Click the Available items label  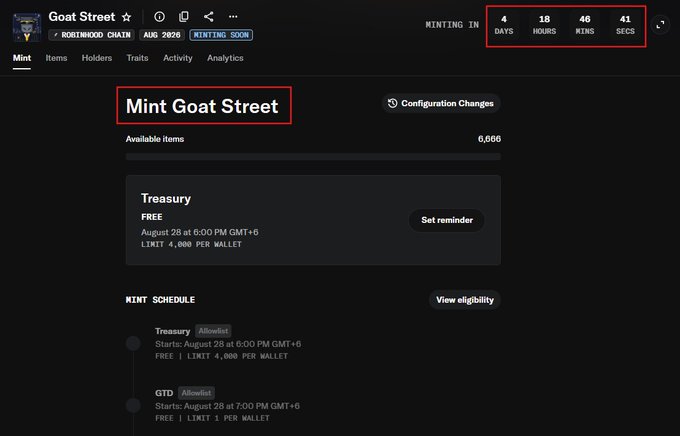point(155,139)
